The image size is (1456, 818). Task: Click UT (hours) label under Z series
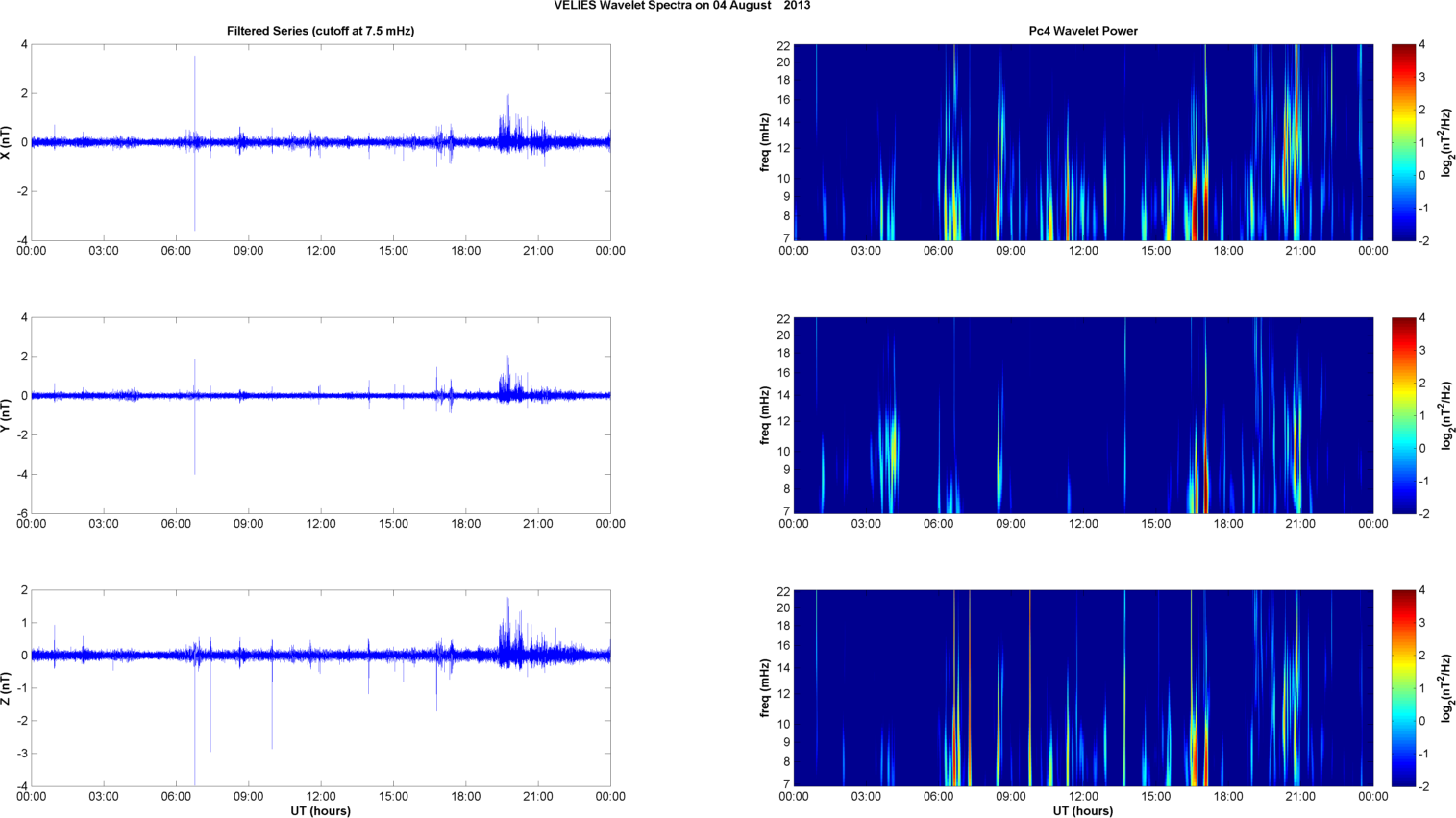coord(320,810)
